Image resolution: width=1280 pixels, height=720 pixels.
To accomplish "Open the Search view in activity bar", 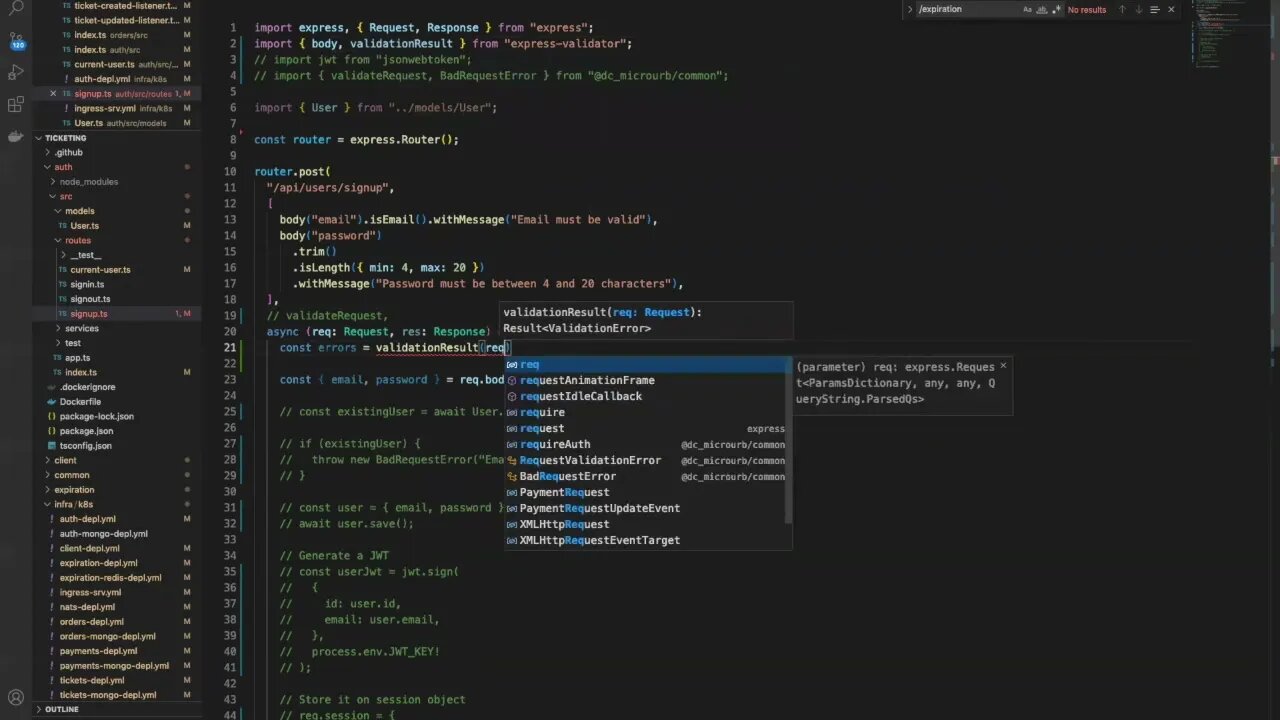I will tap(16, 8).
